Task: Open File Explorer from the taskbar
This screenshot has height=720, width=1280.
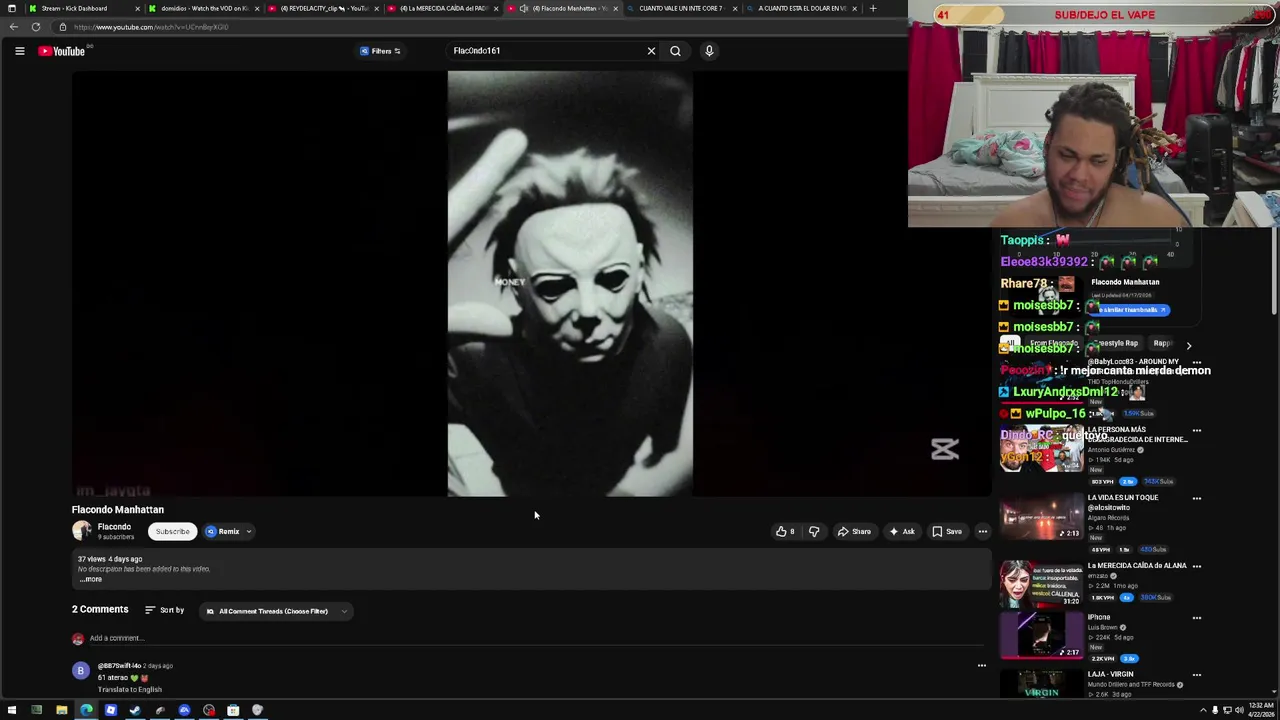Action: 61,710
